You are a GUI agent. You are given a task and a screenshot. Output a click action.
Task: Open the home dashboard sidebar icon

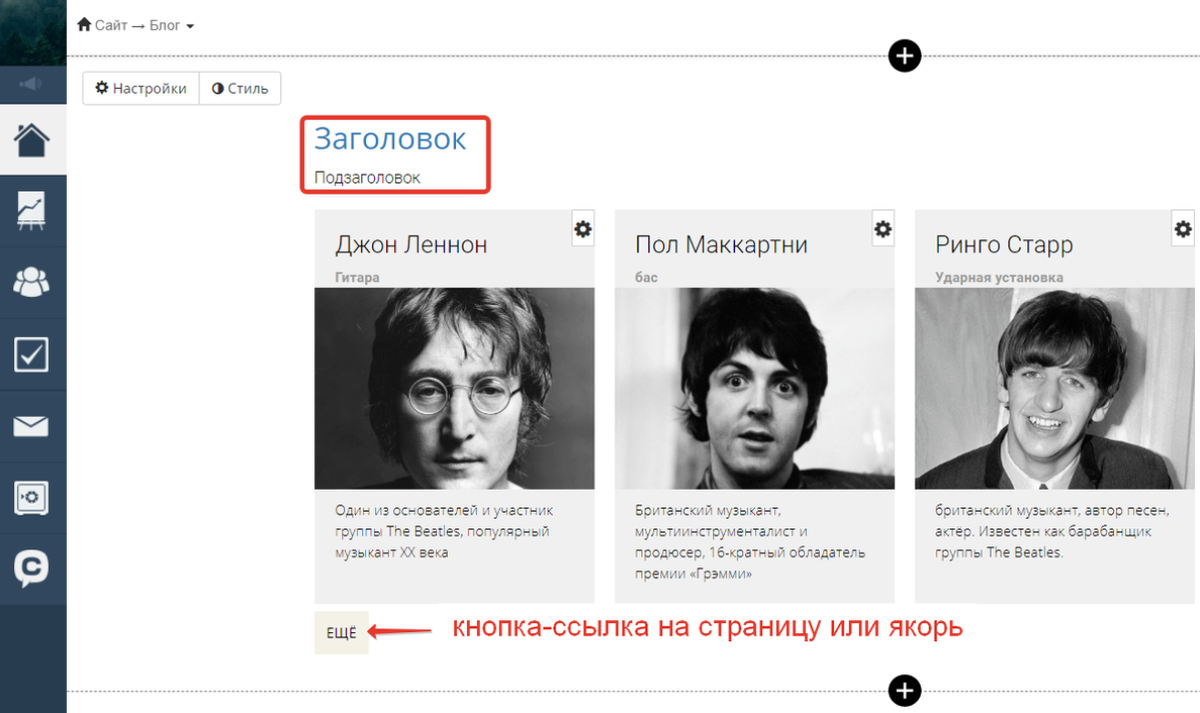pyautogui.click(x=32, y=139)
